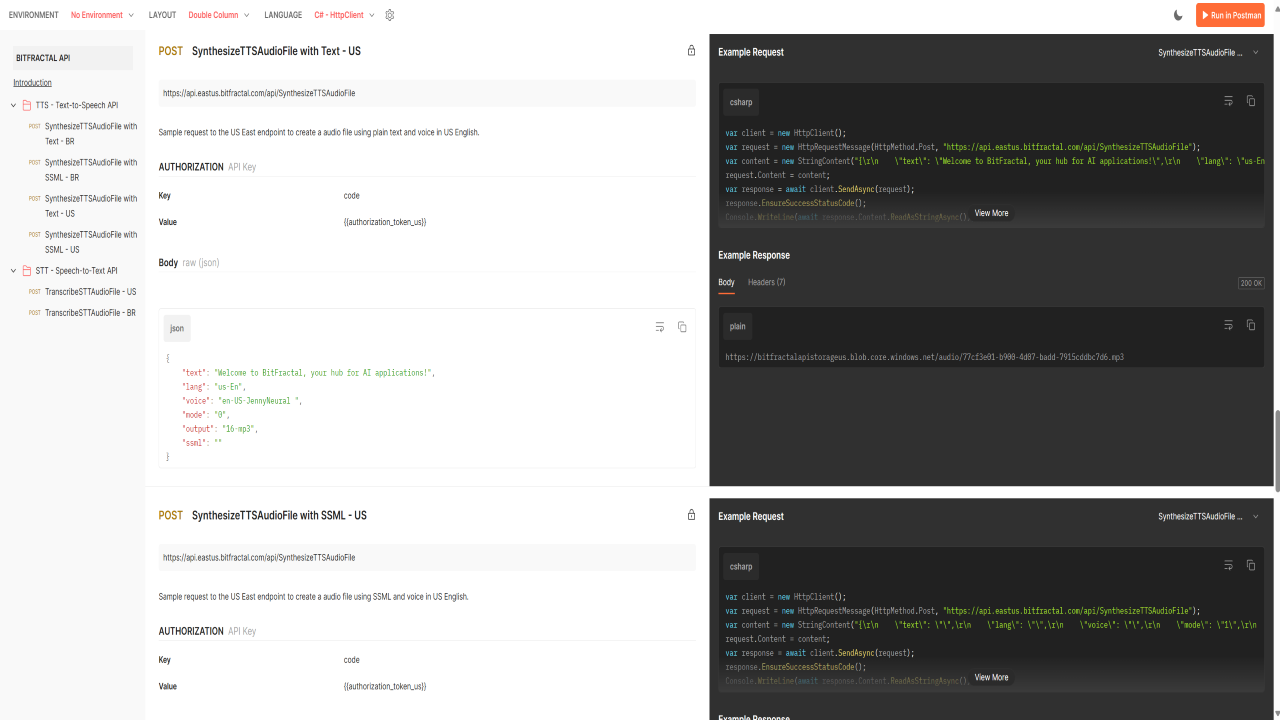This screenshot has height=720, width=1280.
Task: Open the C# - HttpClient language dropdown
Action: [345, 15]
